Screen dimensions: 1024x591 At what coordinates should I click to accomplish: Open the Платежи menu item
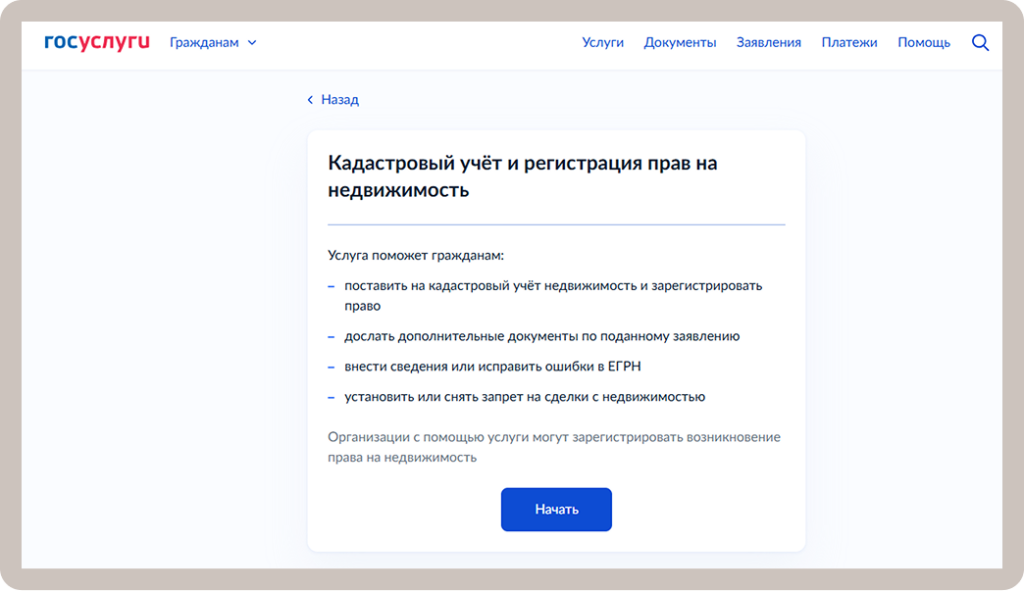tap(849, 42)
